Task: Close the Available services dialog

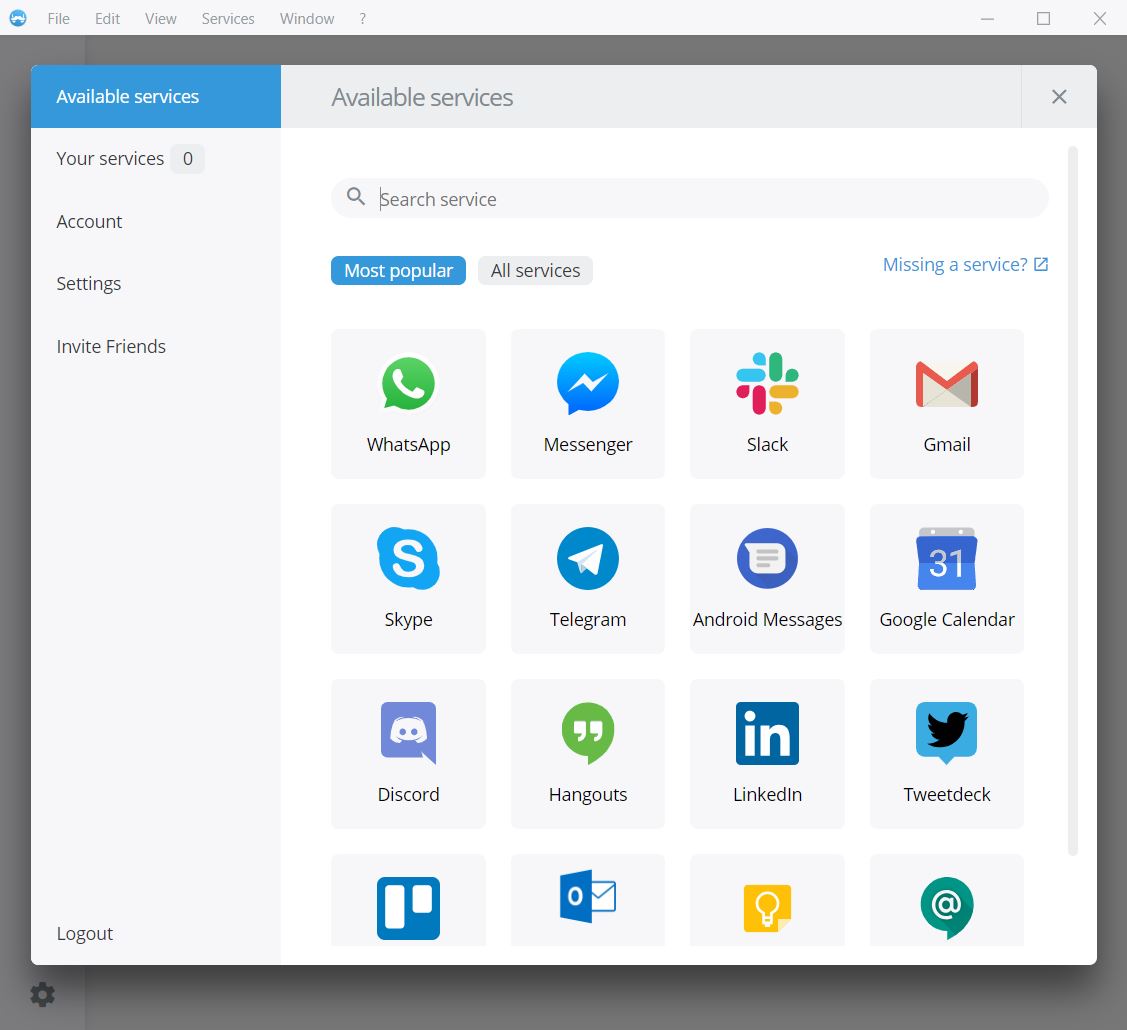Action: click(x=1059, y=96)
